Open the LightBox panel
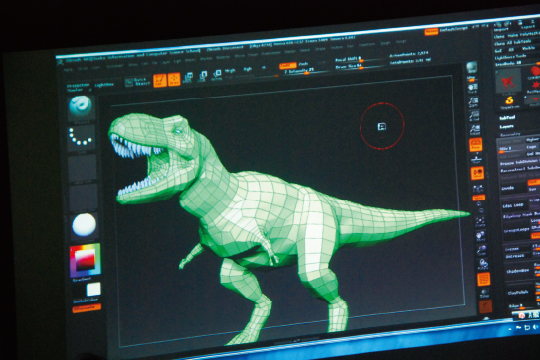The height and width of the screenshot is (360, 540). tap(104, 85)
